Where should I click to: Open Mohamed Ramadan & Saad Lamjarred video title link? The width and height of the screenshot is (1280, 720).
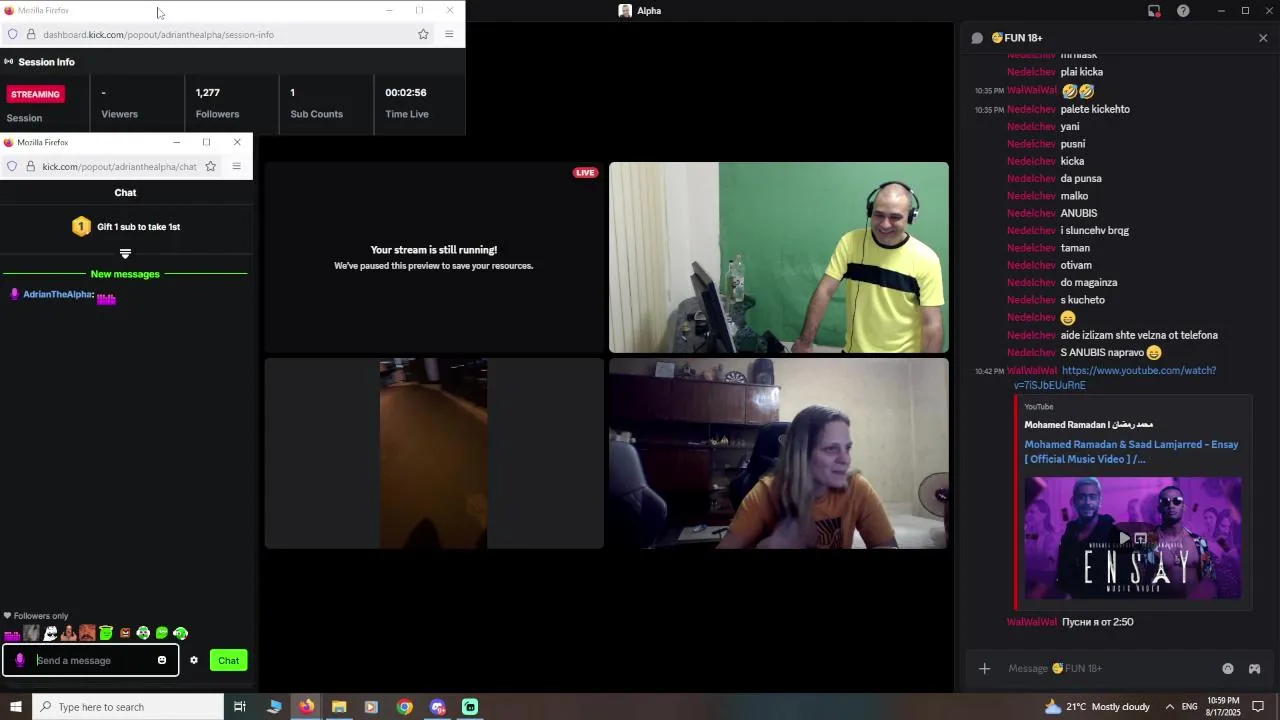point(1131,451)
